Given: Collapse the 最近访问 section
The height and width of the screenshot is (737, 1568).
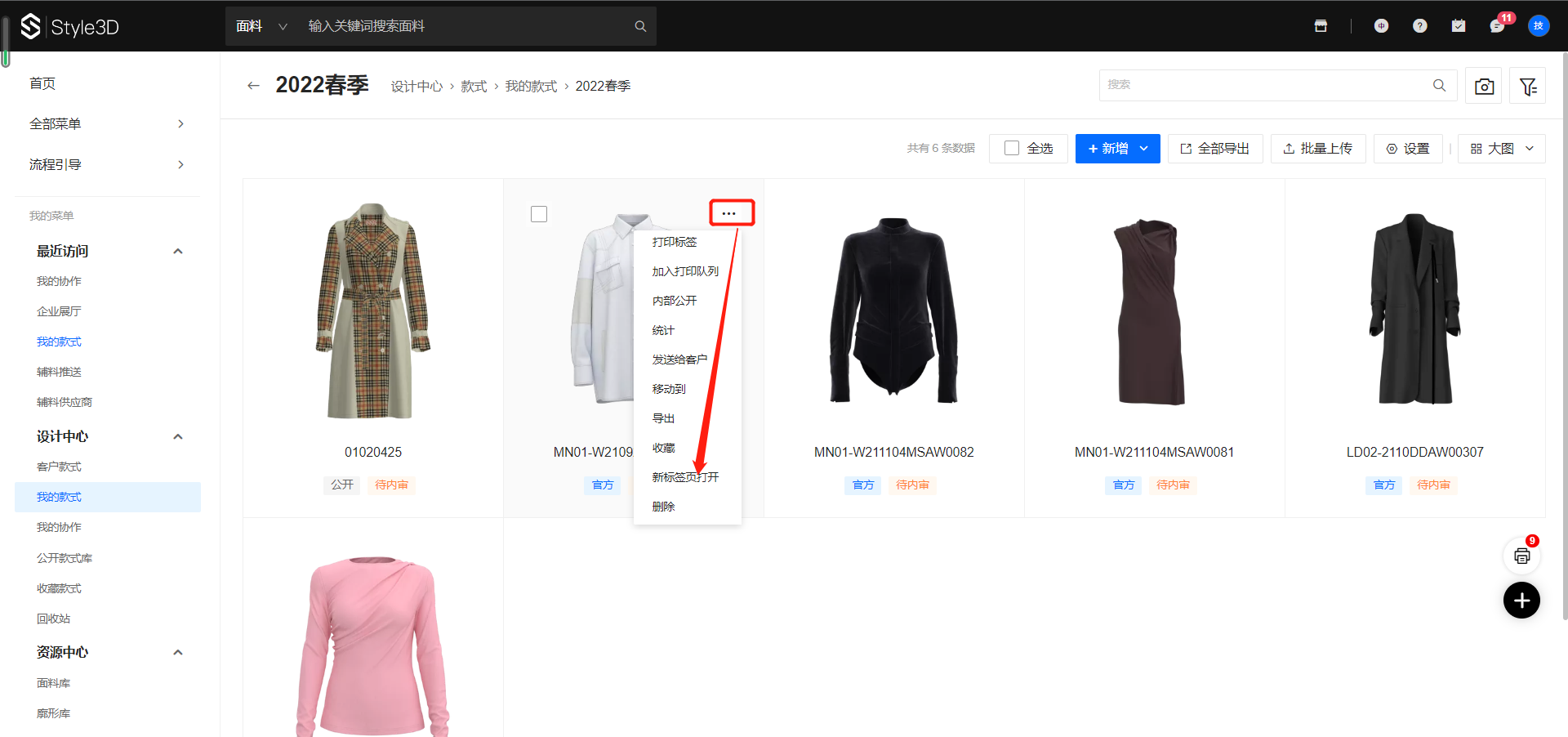Looking at the screenshot, I should coord(177,252).
